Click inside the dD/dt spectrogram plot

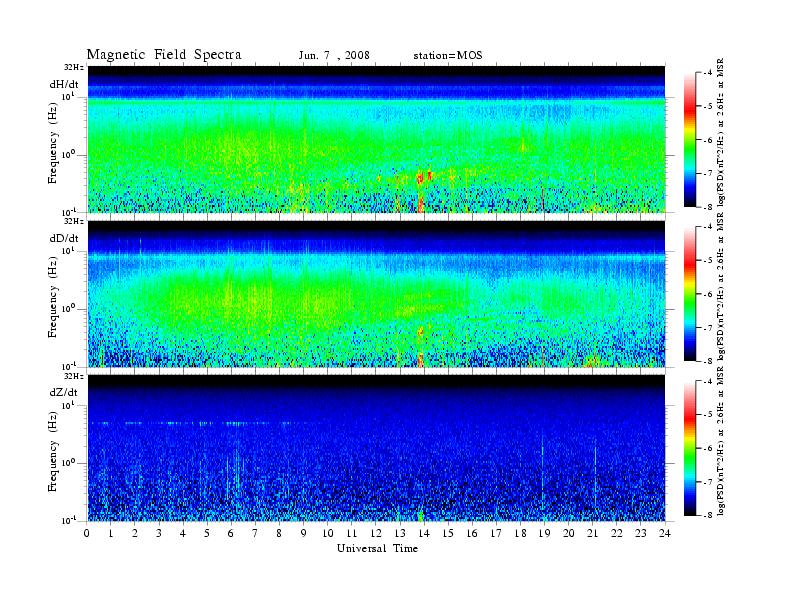pos(376,293)
